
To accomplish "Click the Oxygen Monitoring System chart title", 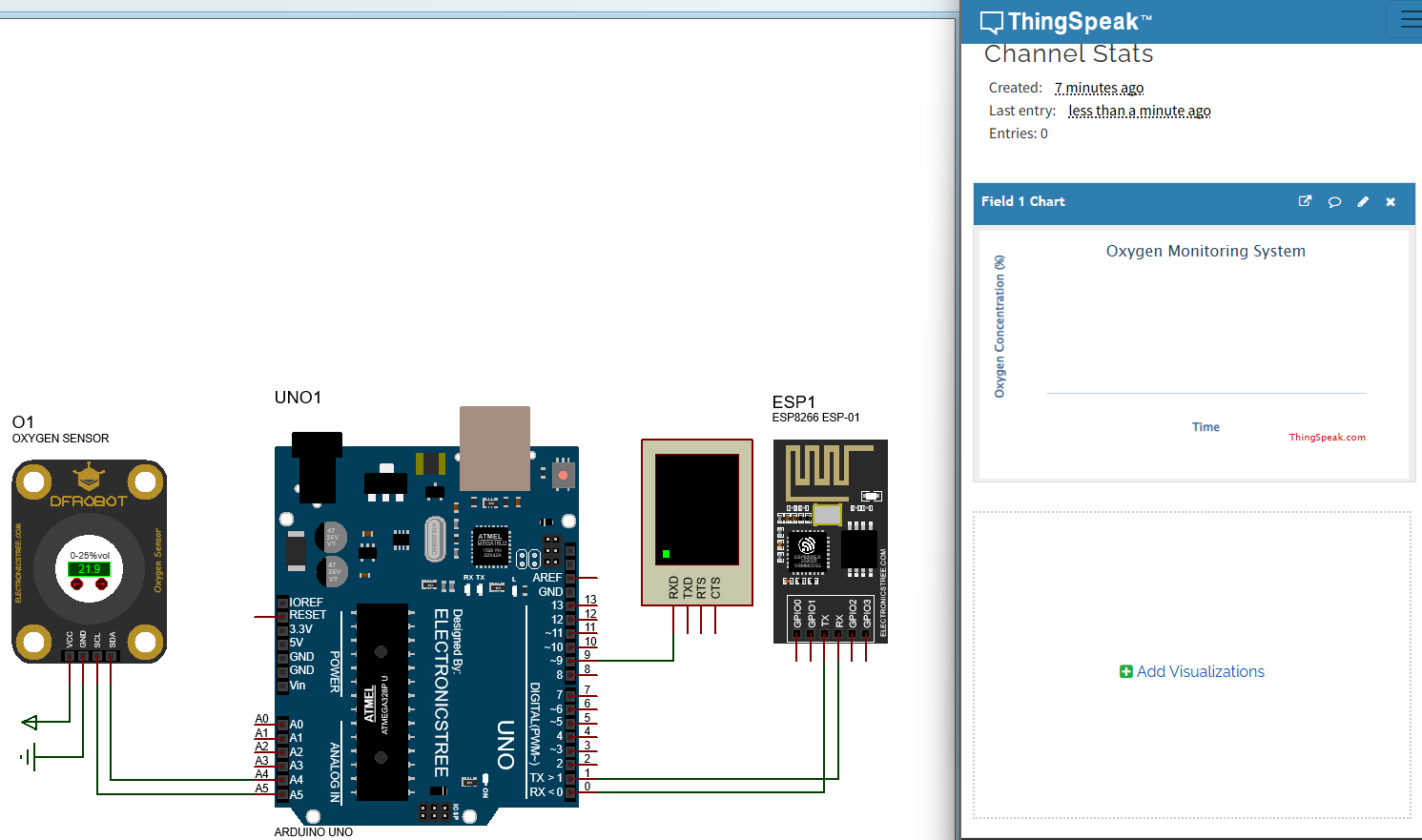I will pos(1206,251).
